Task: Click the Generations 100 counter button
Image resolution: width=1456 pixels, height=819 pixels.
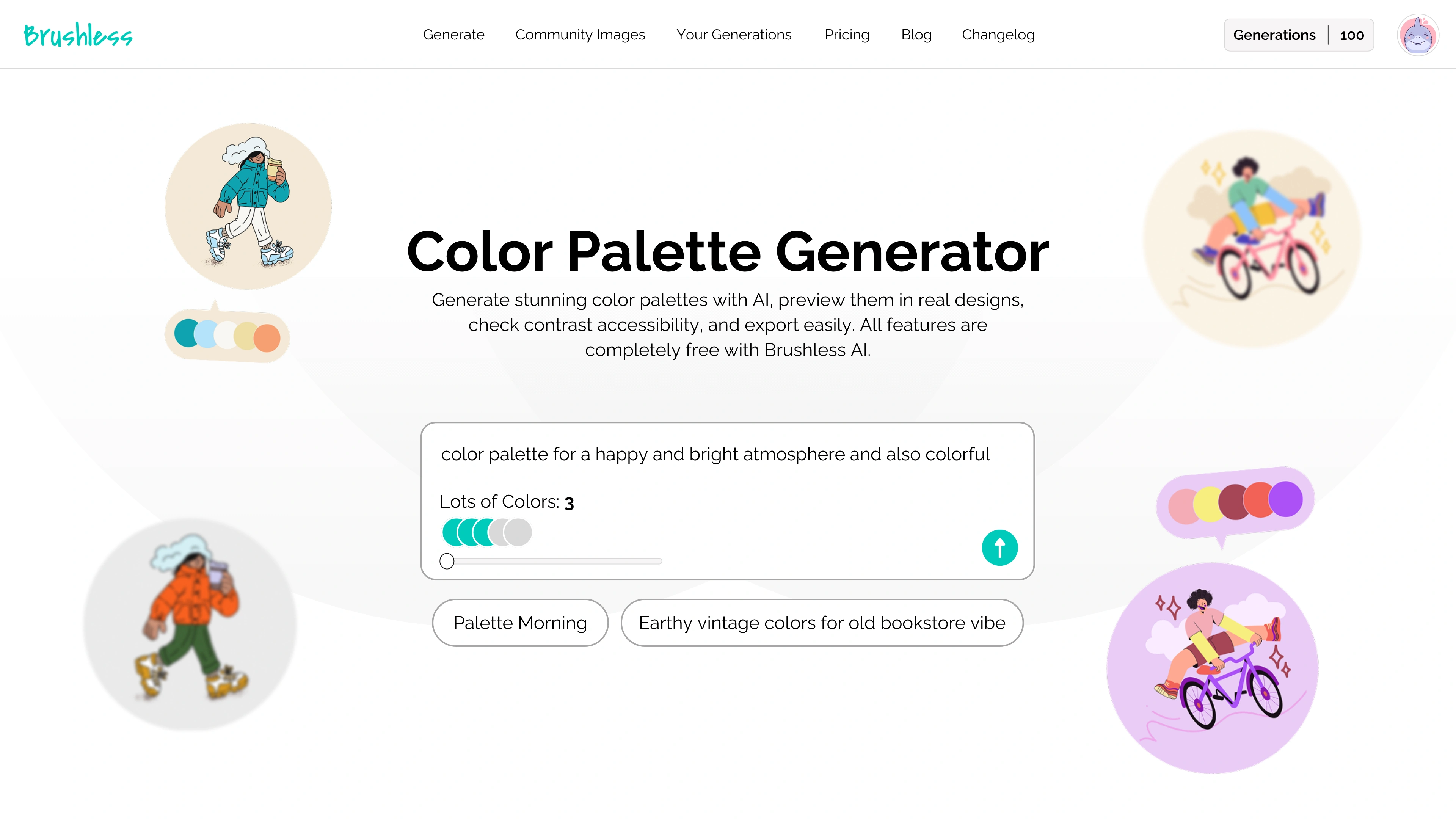Action: (1298, 35)
